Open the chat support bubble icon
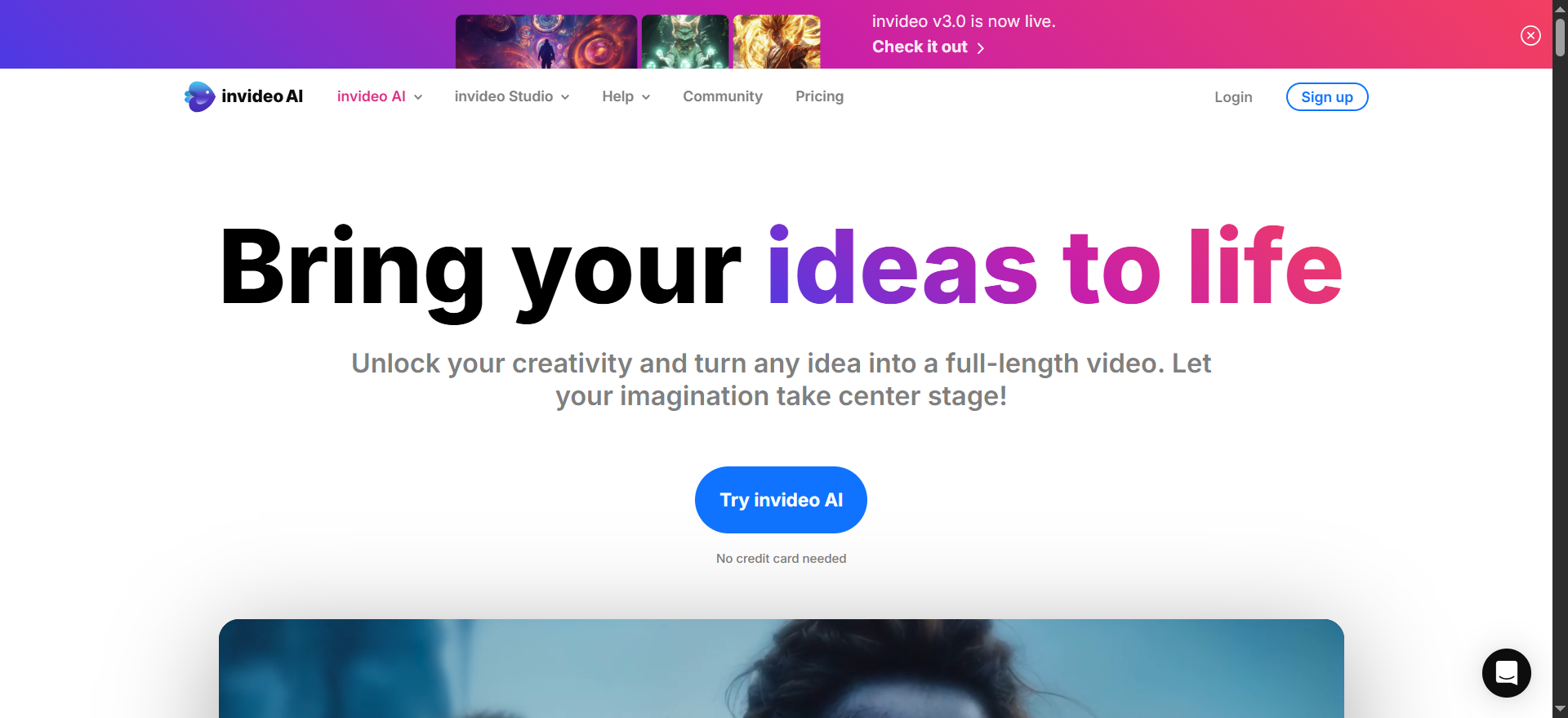Screen dimensions: 1568x718 [x=1506, y=673]
